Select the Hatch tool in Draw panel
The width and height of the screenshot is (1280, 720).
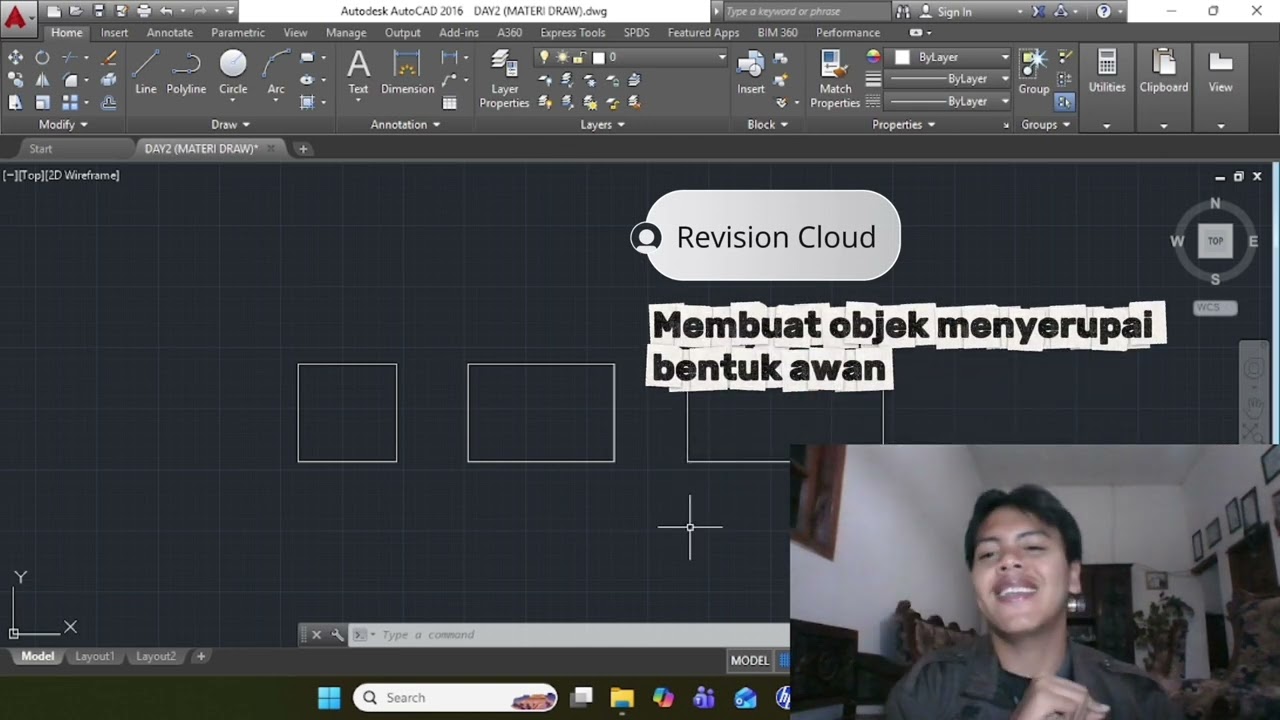(307, 102)
